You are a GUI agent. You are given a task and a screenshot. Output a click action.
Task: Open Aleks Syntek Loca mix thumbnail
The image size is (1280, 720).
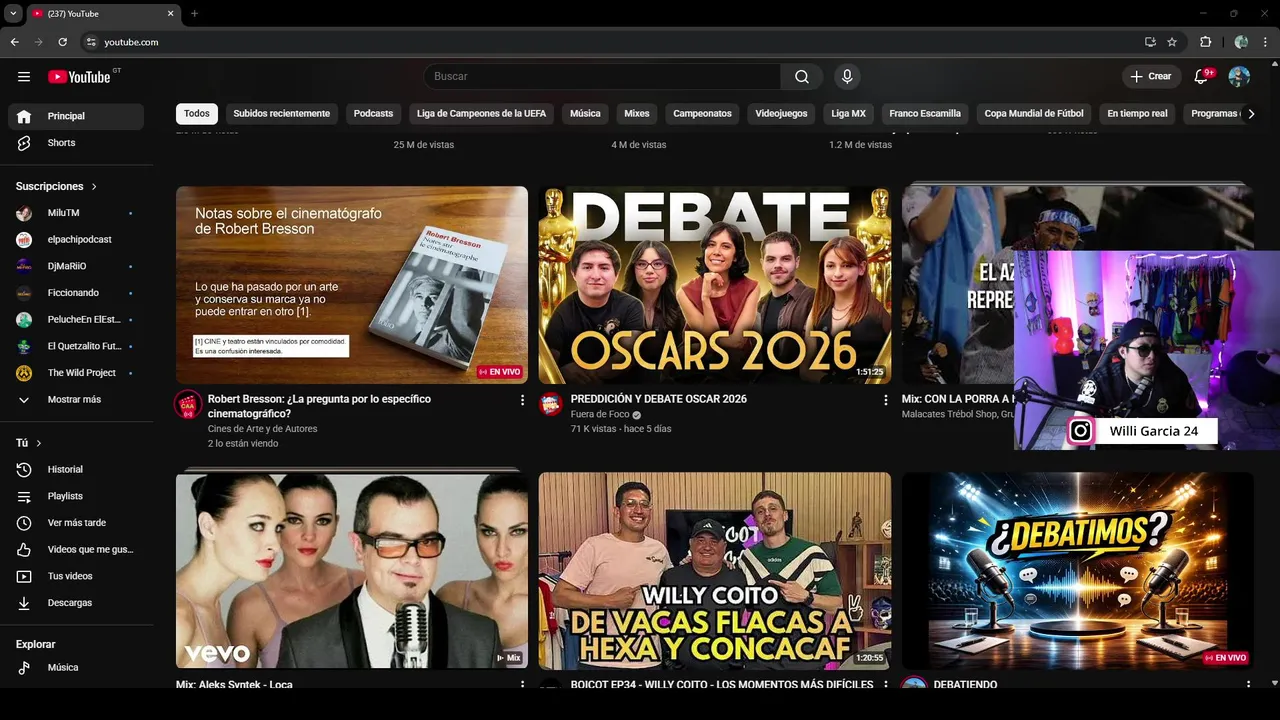tap(352, 571)
